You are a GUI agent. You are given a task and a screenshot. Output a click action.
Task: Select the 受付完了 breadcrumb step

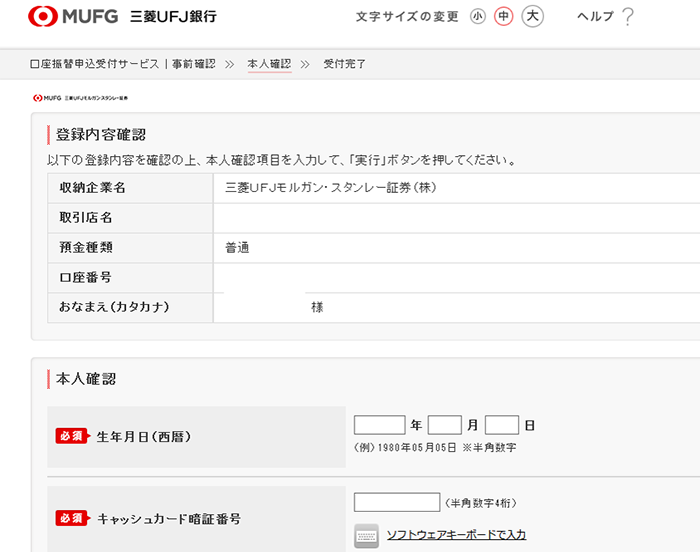(x=344, y=64)
